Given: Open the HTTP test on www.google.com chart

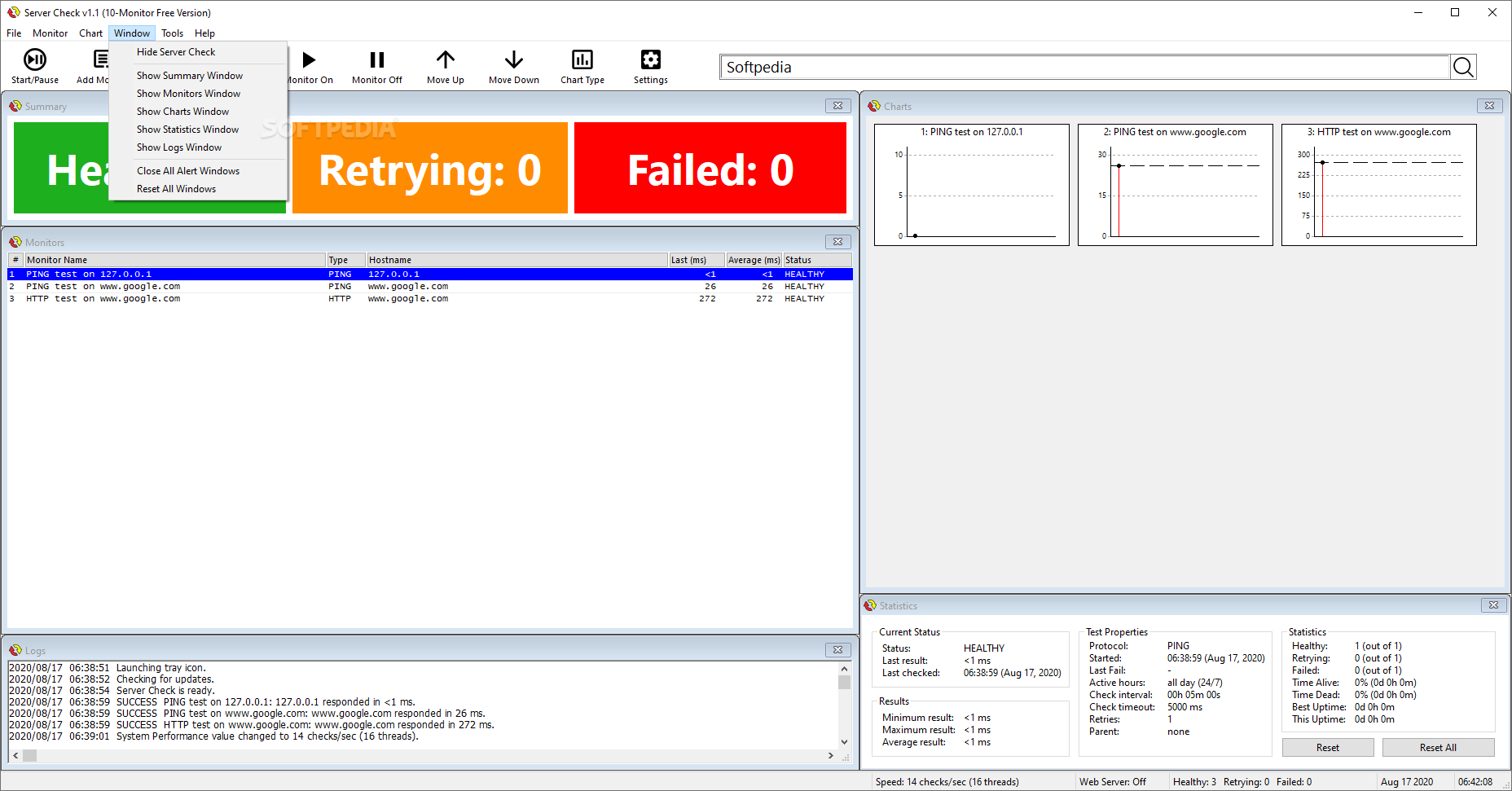Looking at the screenshot, I should [x=1379, y=185].
